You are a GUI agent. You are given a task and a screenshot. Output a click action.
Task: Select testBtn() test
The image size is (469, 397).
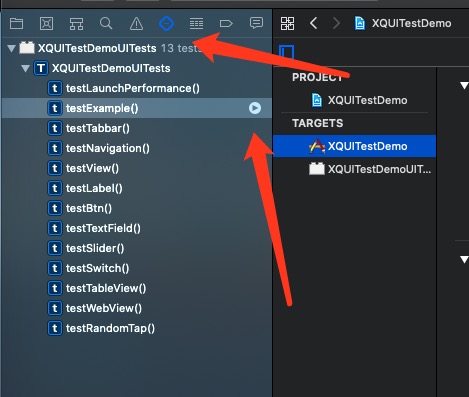[x=89, y=208]
